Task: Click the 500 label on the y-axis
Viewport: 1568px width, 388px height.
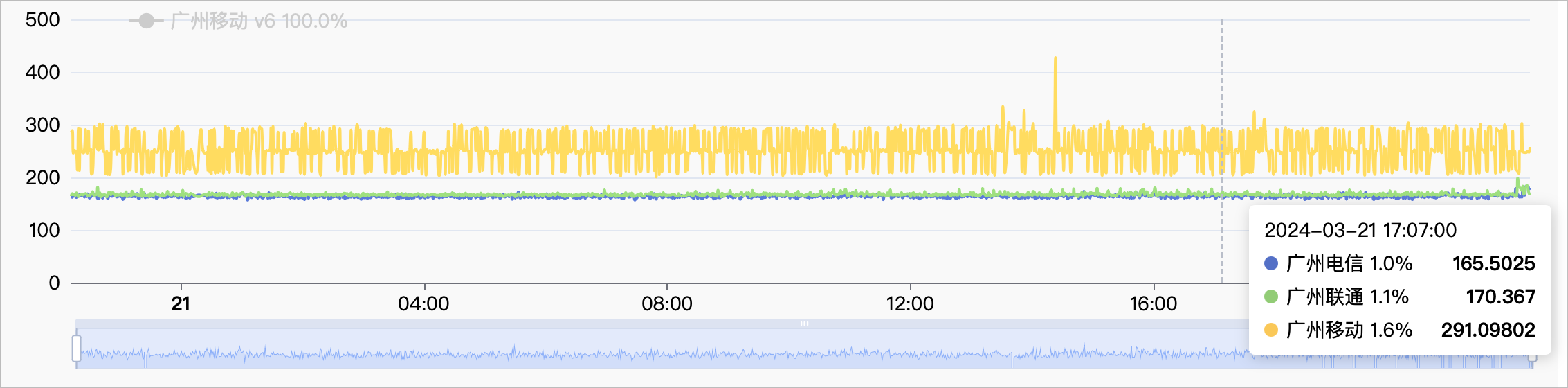Action: click(43, 20)
